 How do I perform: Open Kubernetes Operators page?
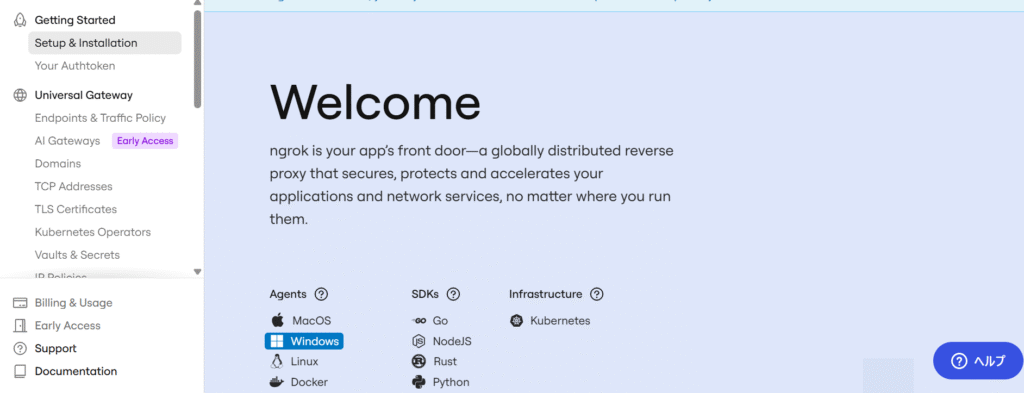[93, 232]
